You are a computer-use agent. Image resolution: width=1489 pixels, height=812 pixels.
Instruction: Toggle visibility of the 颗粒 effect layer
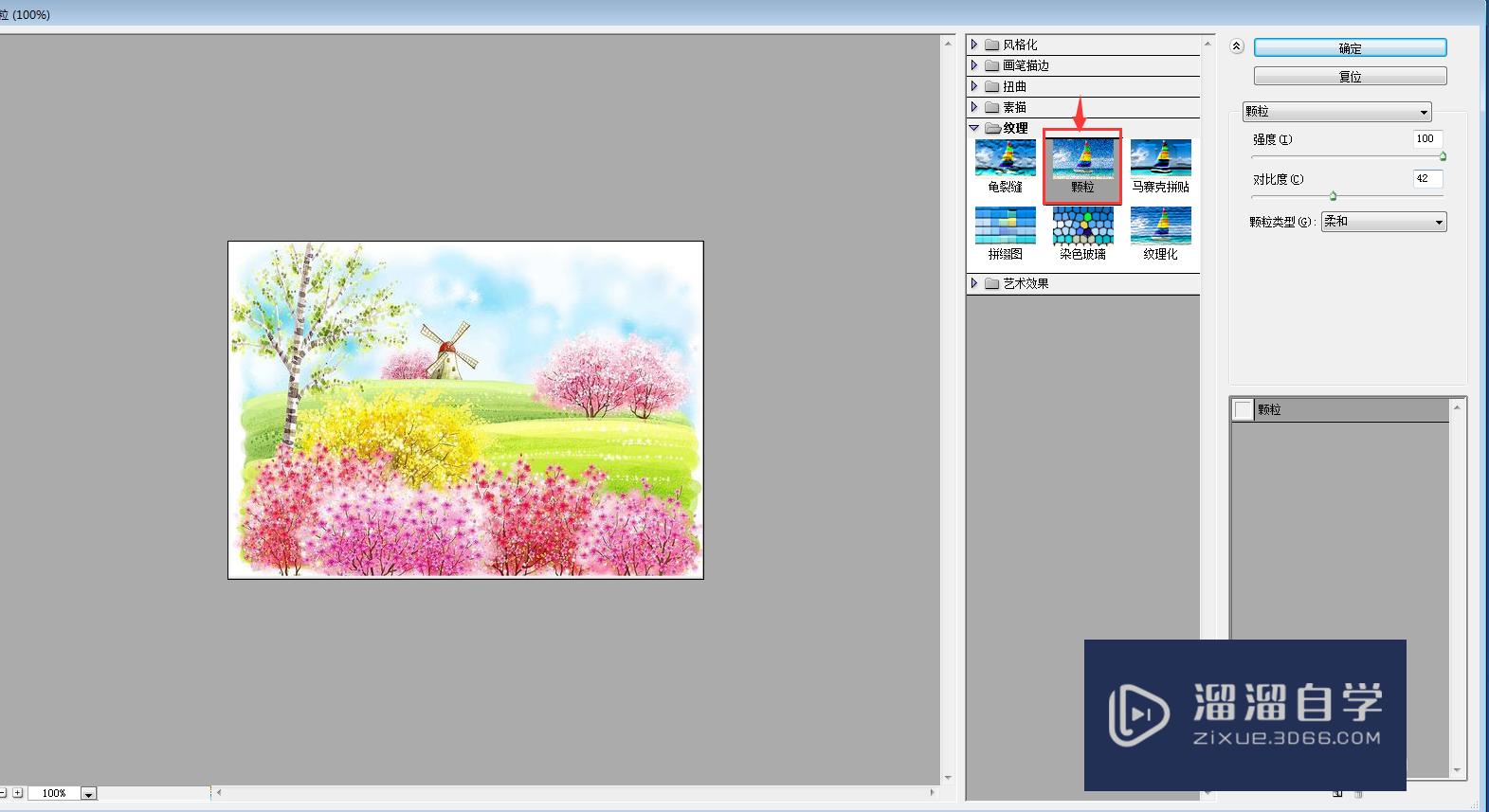(x=1243, y=409)
